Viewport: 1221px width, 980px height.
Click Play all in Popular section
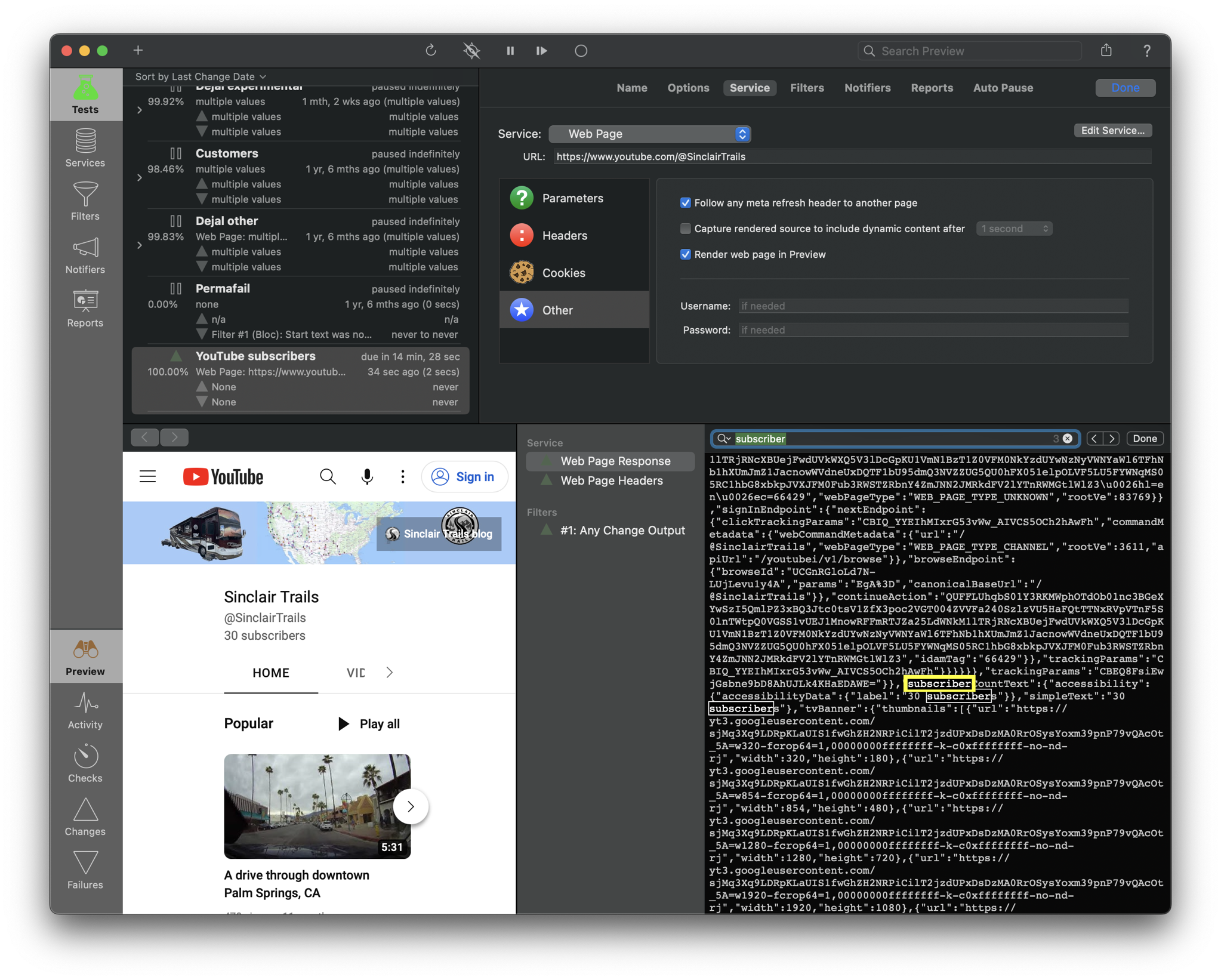[369, 723]
